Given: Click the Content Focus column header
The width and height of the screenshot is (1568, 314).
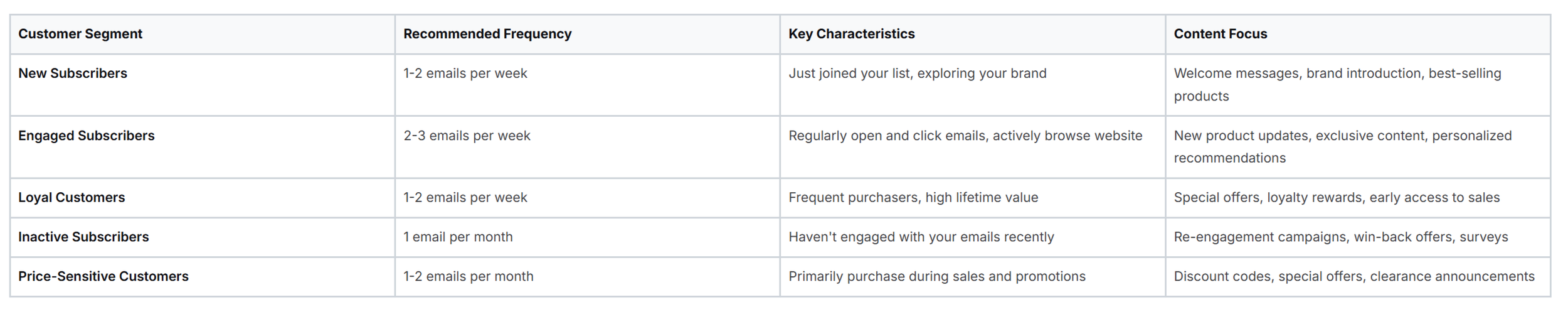Looking at the screenshot, I should click(x=1220, y=34).
